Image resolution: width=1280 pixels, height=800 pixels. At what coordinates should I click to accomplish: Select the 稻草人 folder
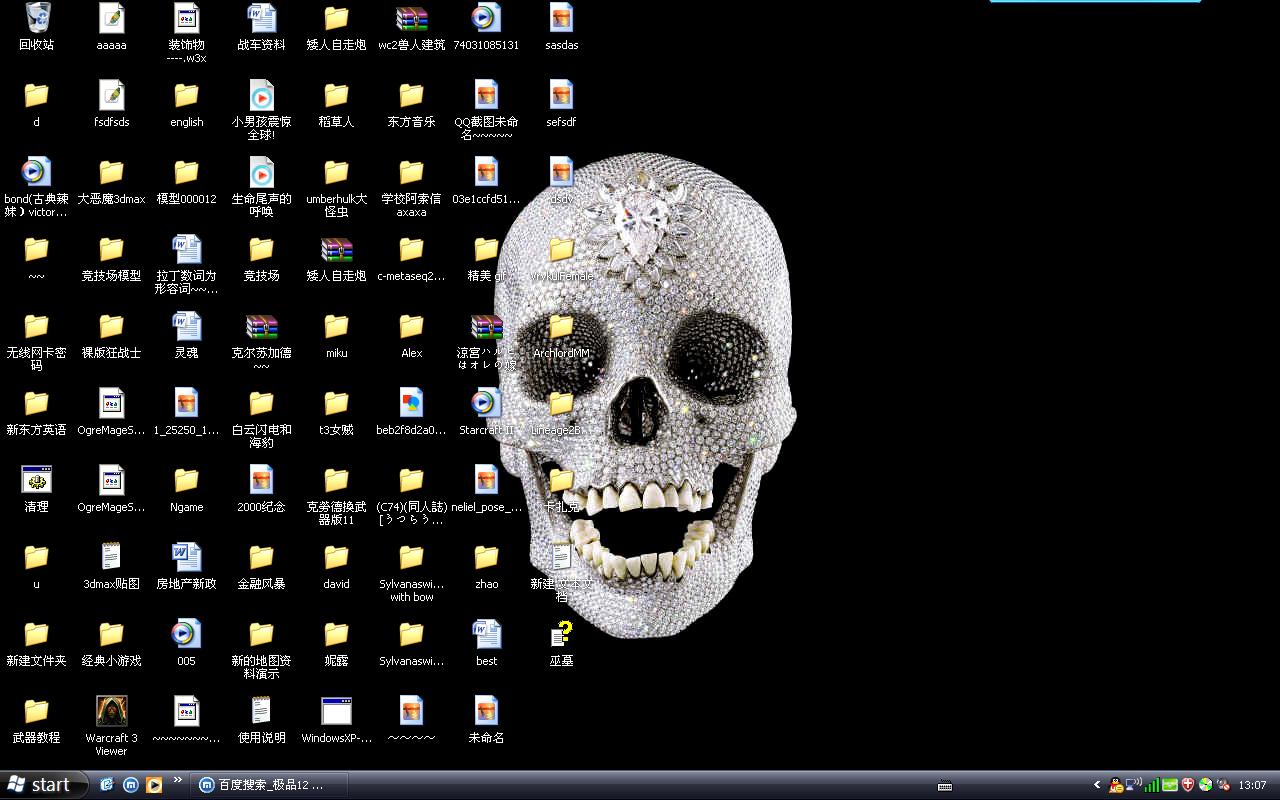(336, 95)
